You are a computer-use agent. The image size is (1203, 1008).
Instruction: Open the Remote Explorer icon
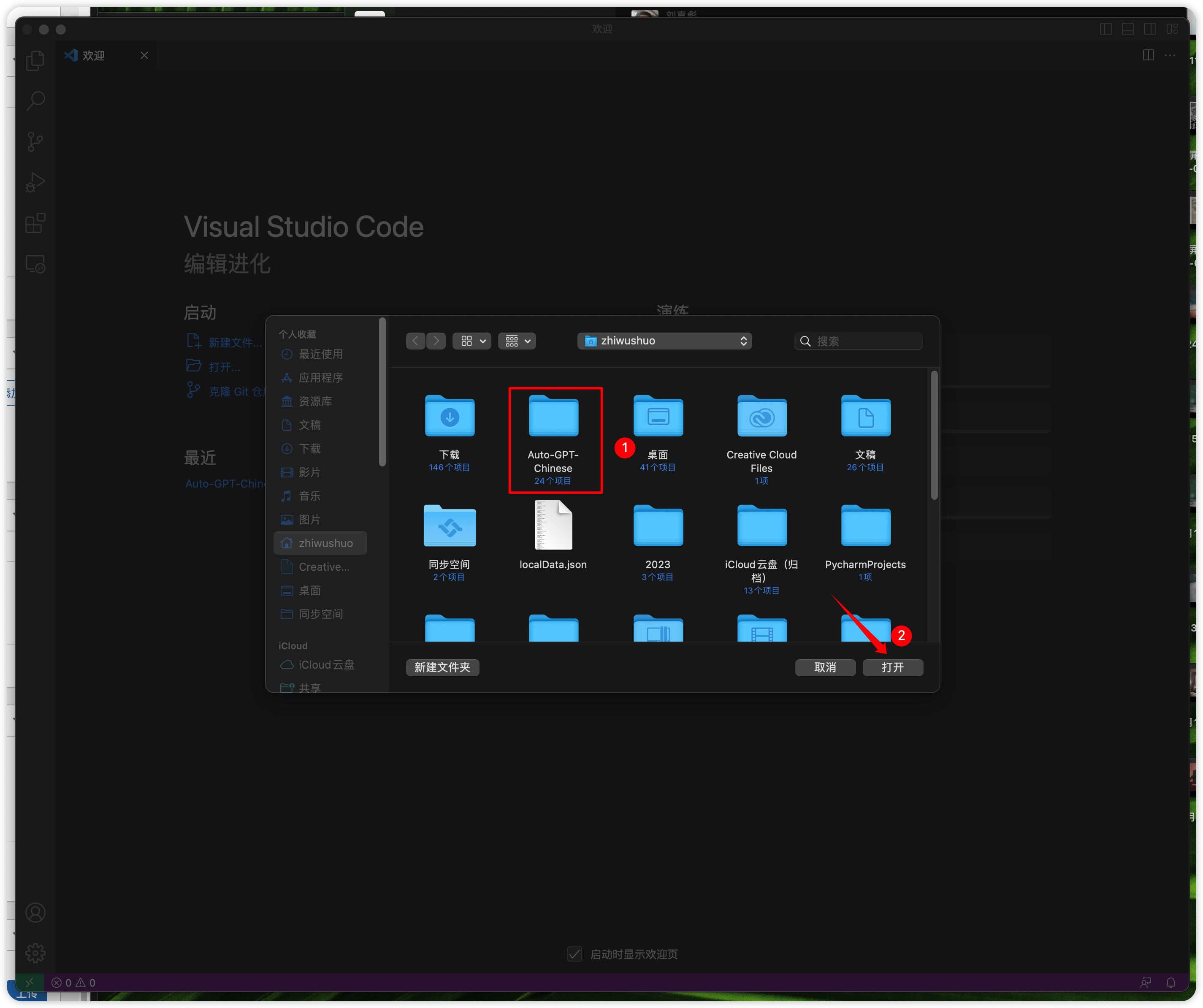coord(35,264)
